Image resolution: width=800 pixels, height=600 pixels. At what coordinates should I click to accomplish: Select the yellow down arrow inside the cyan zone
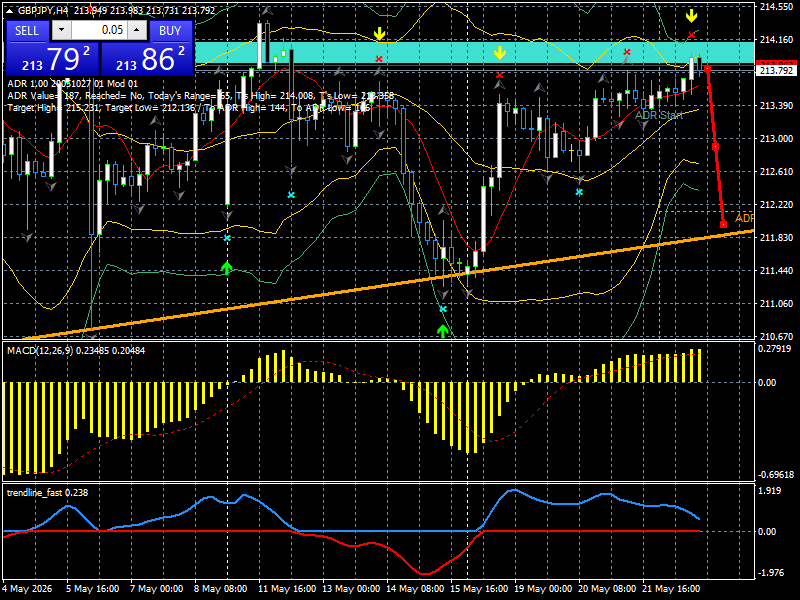pyautogui.click(x=499, y=53)
